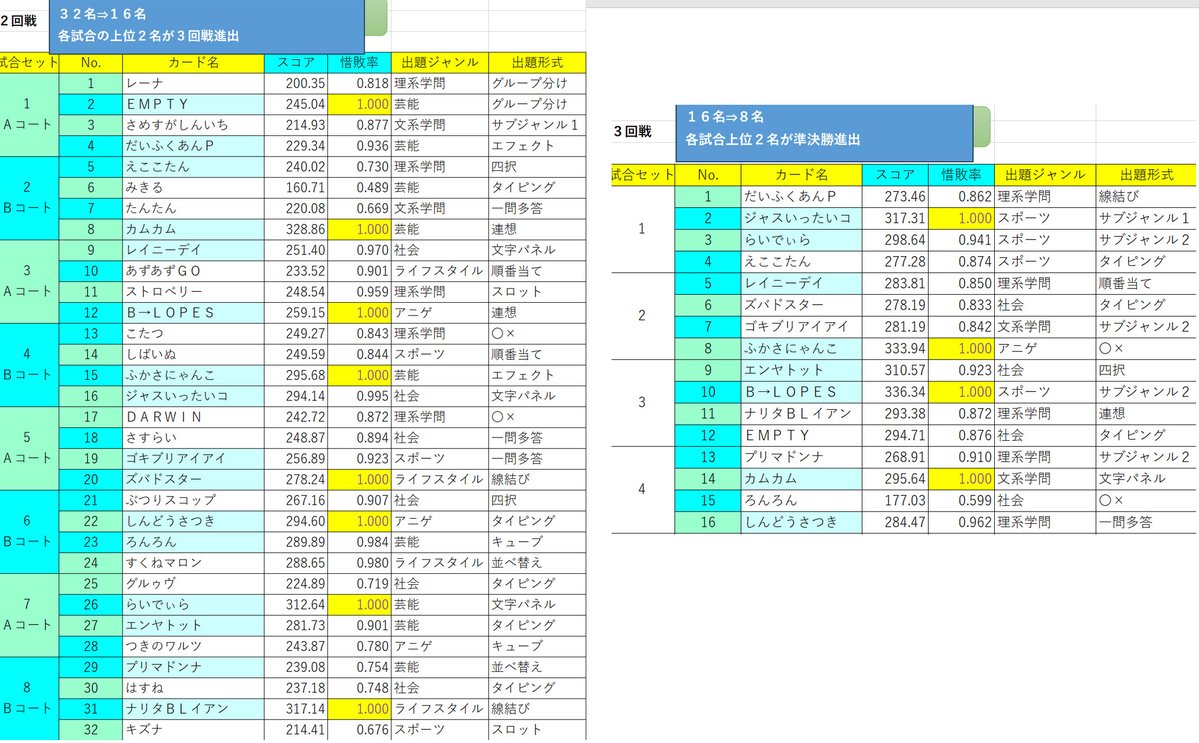This screenshot has width=1199, height=743.
Task: Select the score cell '281.73'
Action: (296, 625)
